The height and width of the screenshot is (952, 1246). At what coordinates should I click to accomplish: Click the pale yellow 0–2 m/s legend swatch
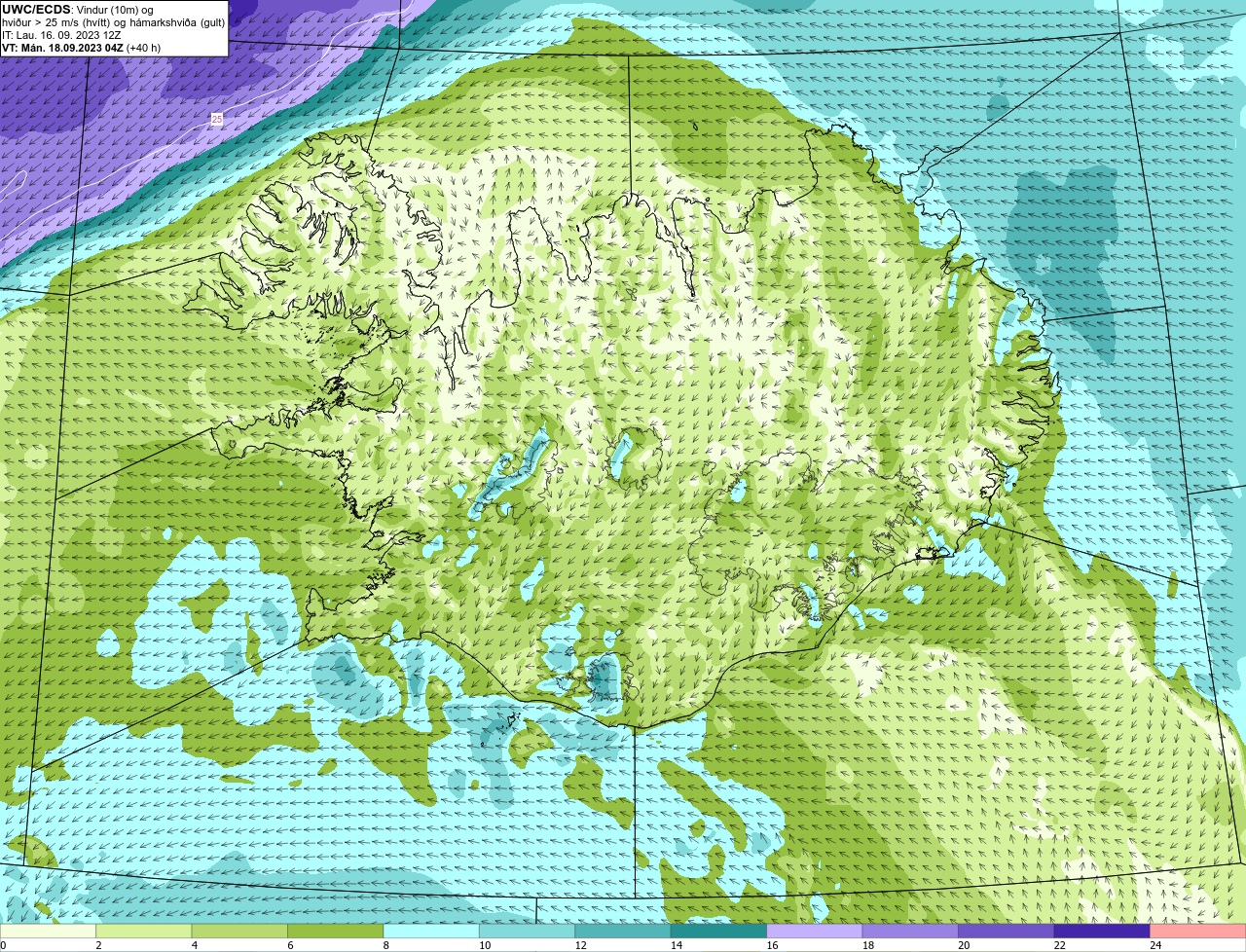point(49,931)
